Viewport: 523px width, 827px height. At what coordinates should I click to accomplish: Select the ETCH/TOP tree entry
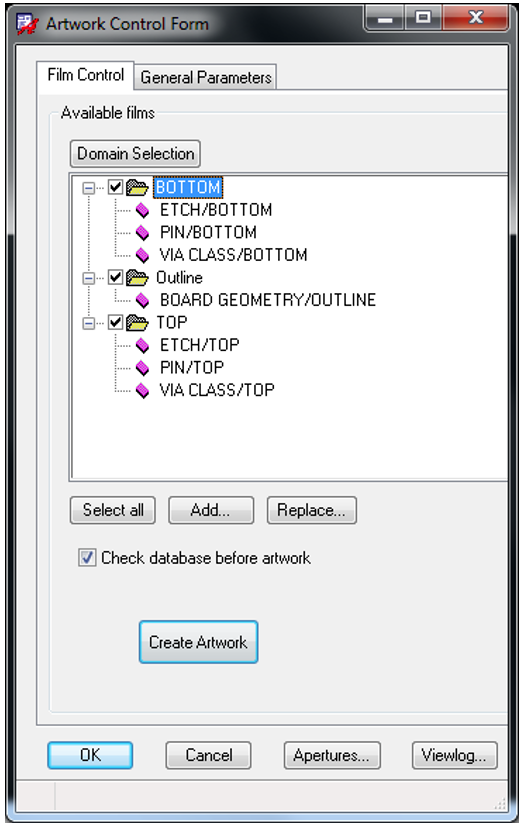click(x=200, y=345)
